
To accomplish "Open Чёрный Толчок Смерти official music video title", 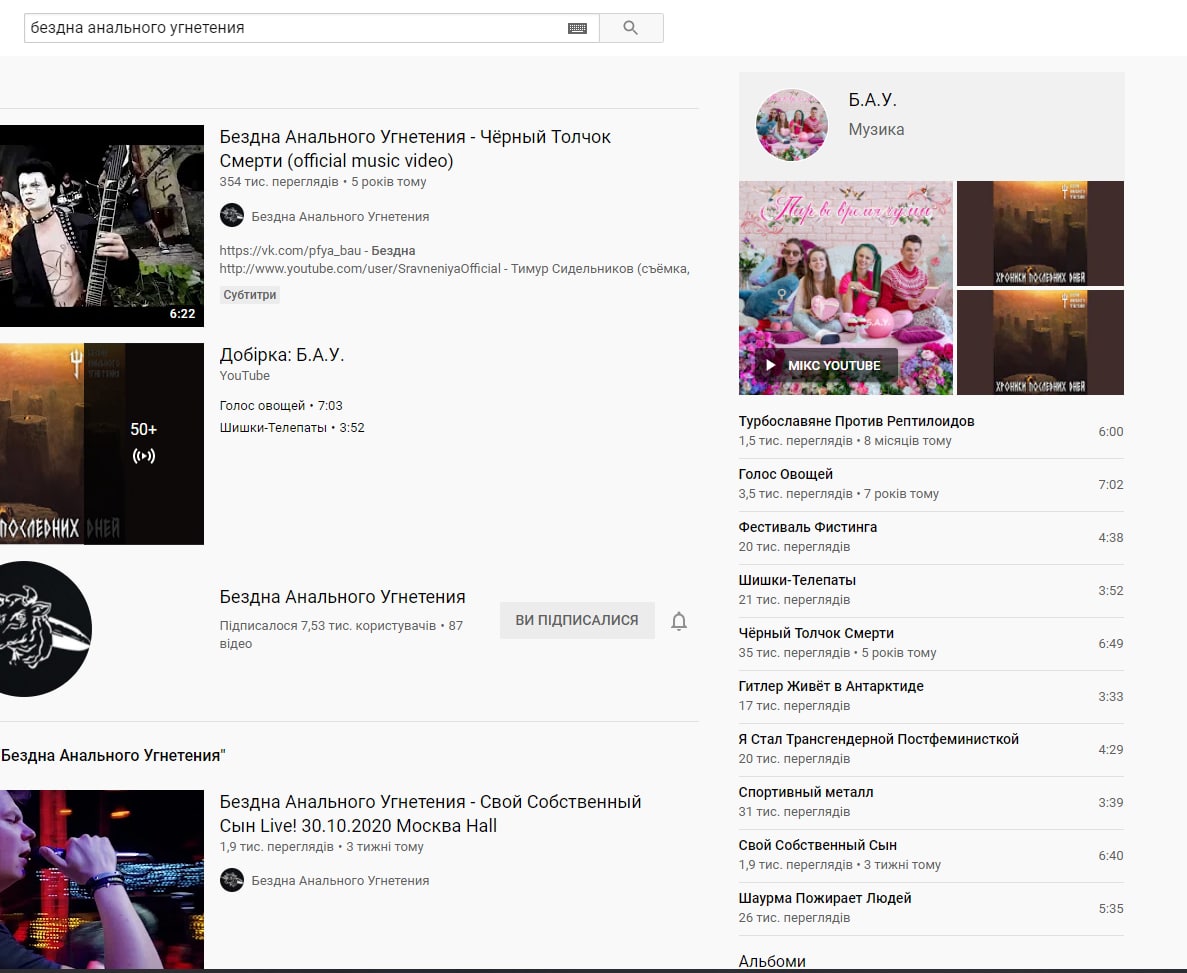I will pos(415,148).
